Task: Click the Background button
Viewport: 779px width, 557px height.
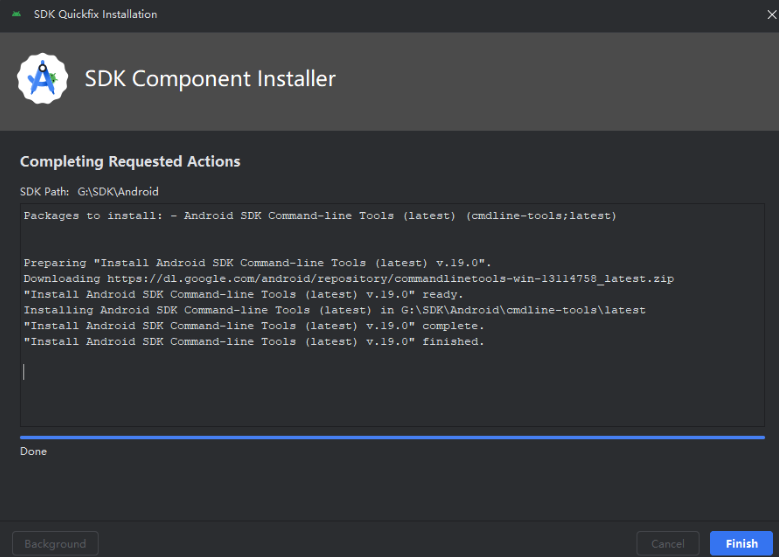Action: coord(55,544)
